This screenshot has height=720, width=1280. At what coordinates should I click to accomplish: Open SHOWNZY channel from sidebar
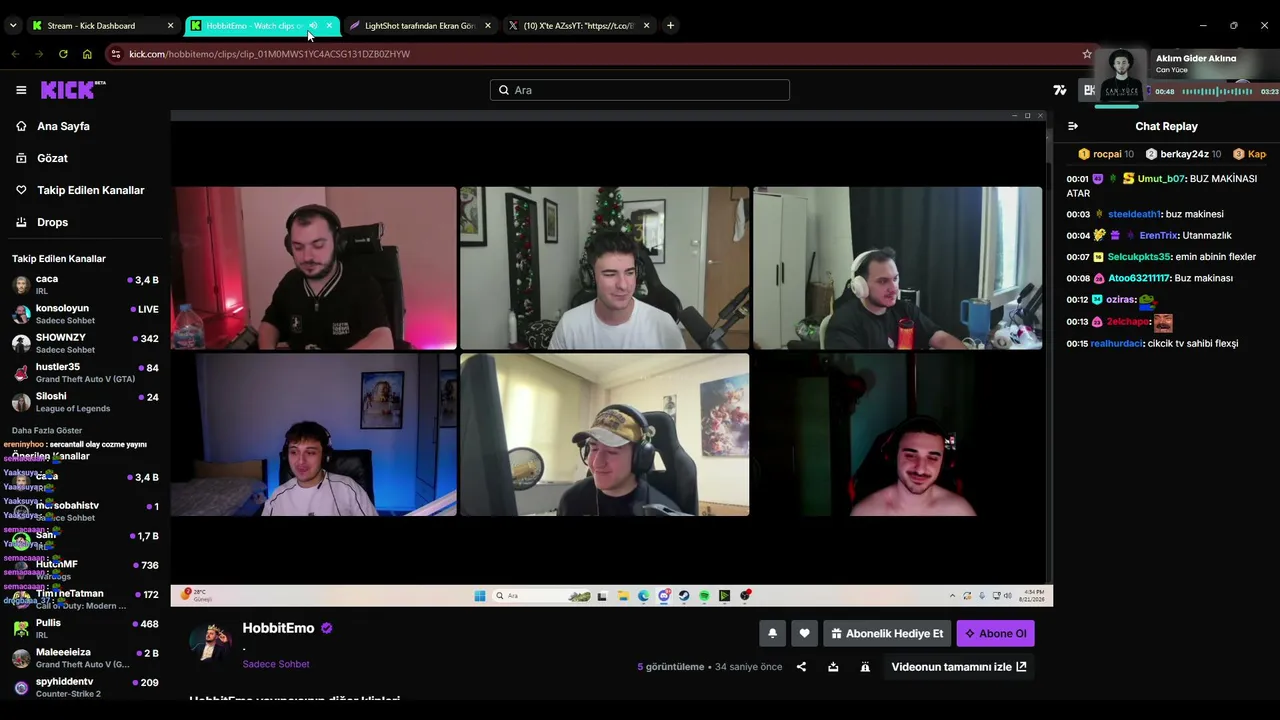85,343
